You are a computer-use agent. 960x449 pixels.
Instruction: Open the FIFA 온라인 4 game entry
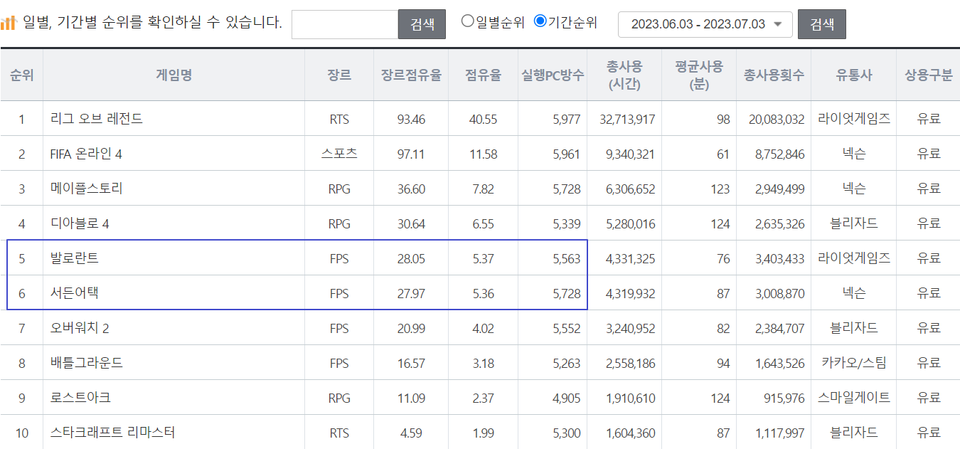pos(86,154)
